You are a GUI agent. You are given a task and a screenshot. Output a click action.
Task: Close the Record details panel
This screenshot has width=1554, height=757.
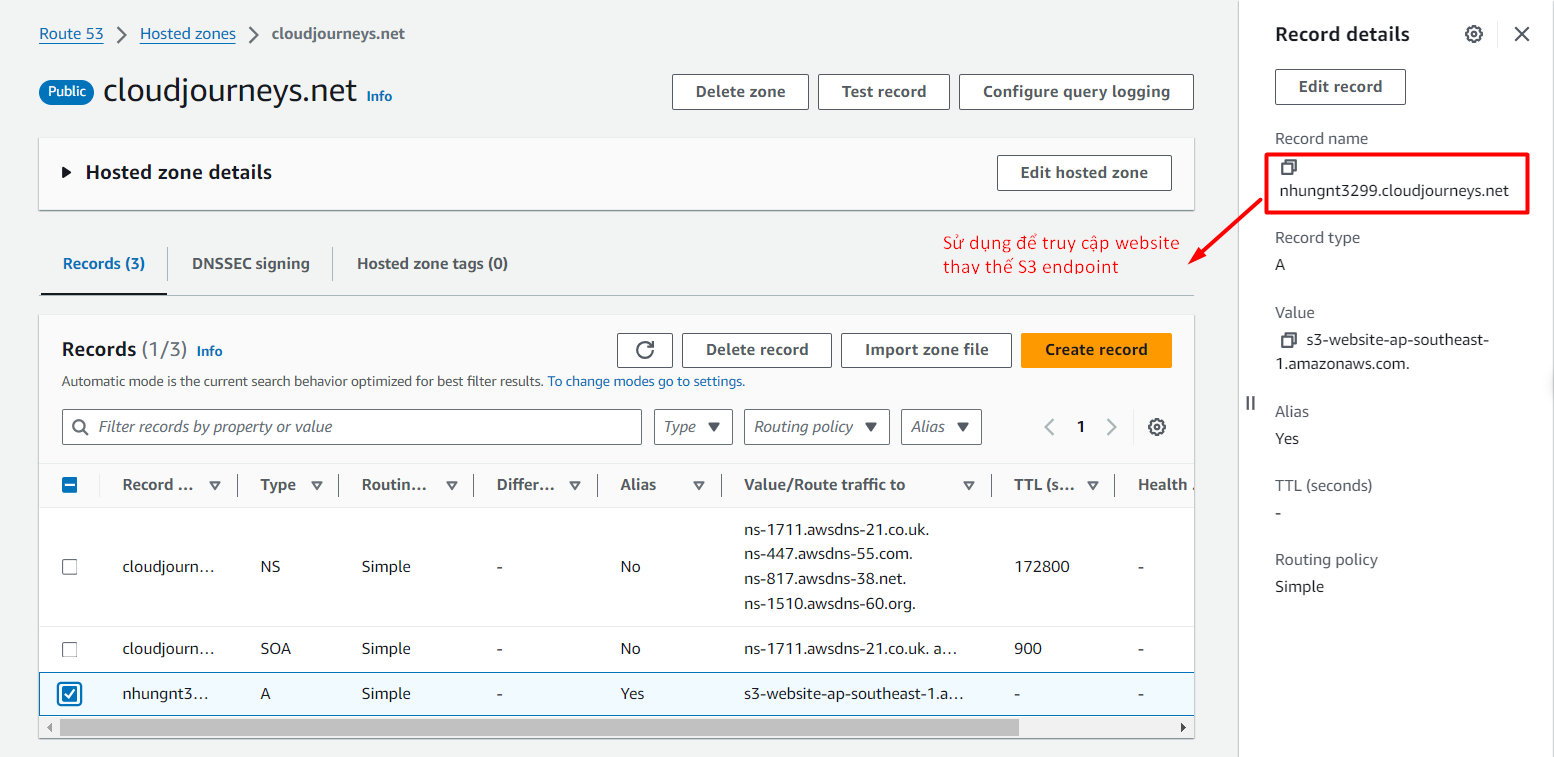[x=1522, y=34]
